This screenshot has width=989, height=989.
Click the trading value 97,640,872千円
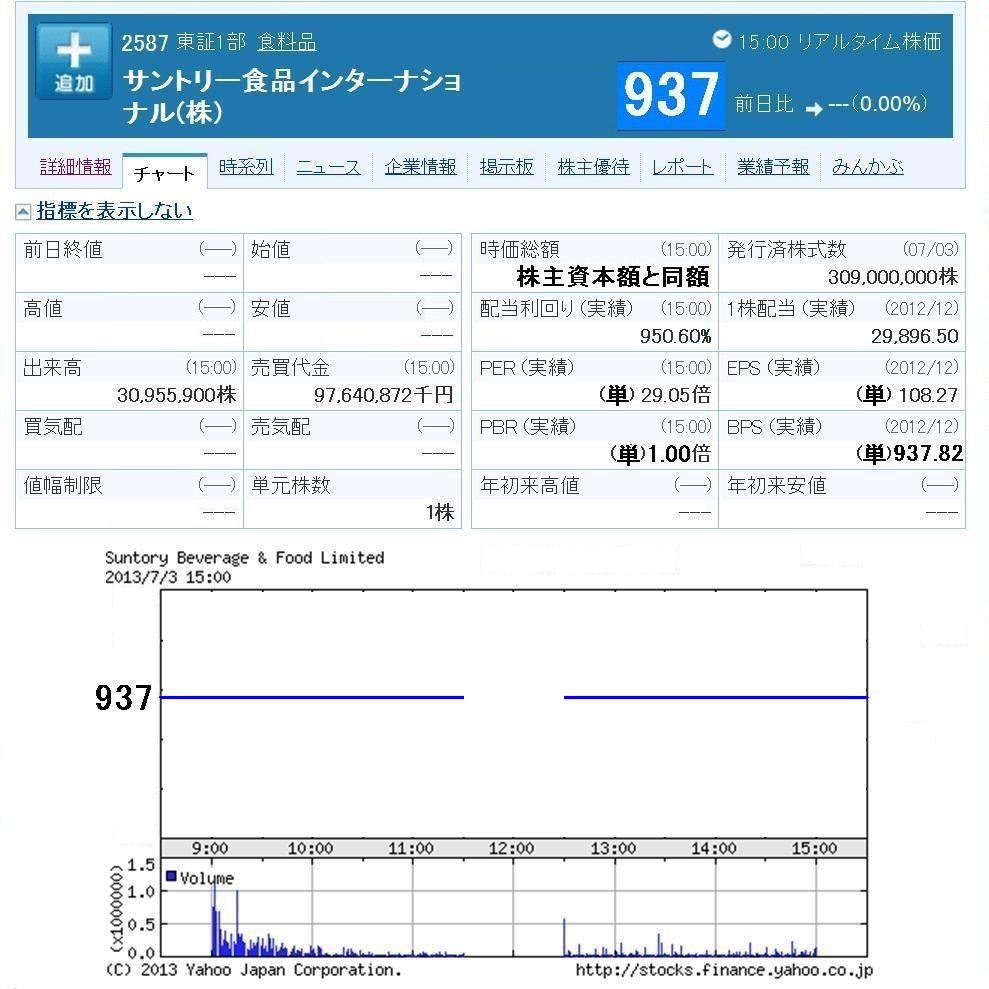(383, 395)
